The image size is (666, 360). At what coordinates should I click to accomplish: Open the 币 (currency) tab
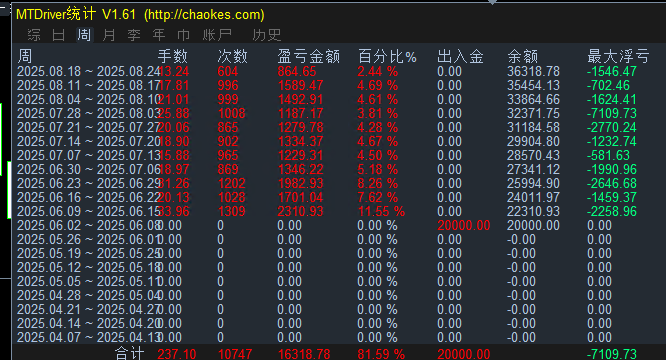183,35
